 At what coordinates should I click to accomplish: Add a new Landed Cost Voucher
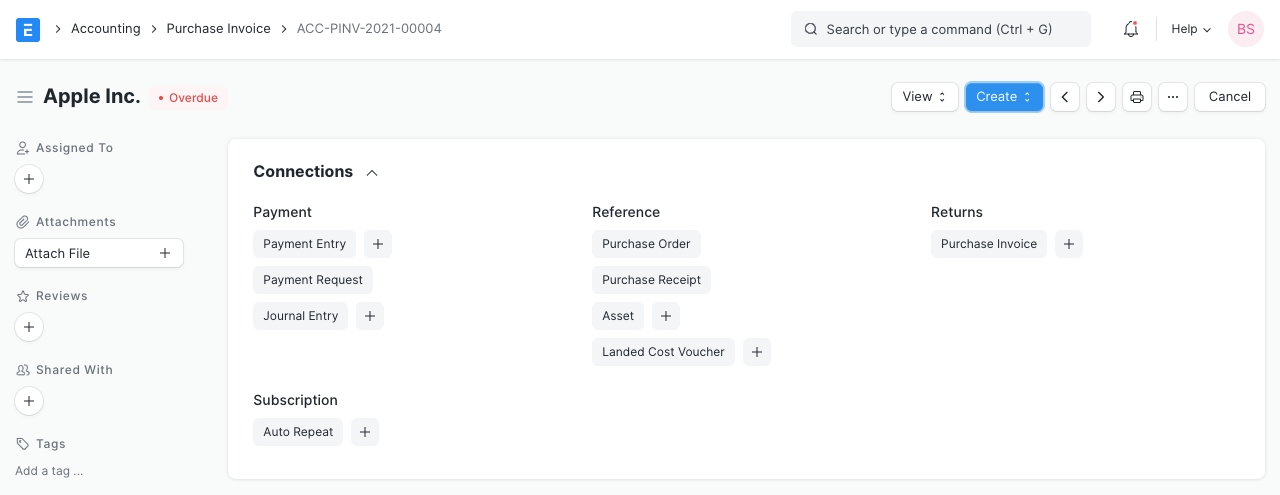[757, 352]
